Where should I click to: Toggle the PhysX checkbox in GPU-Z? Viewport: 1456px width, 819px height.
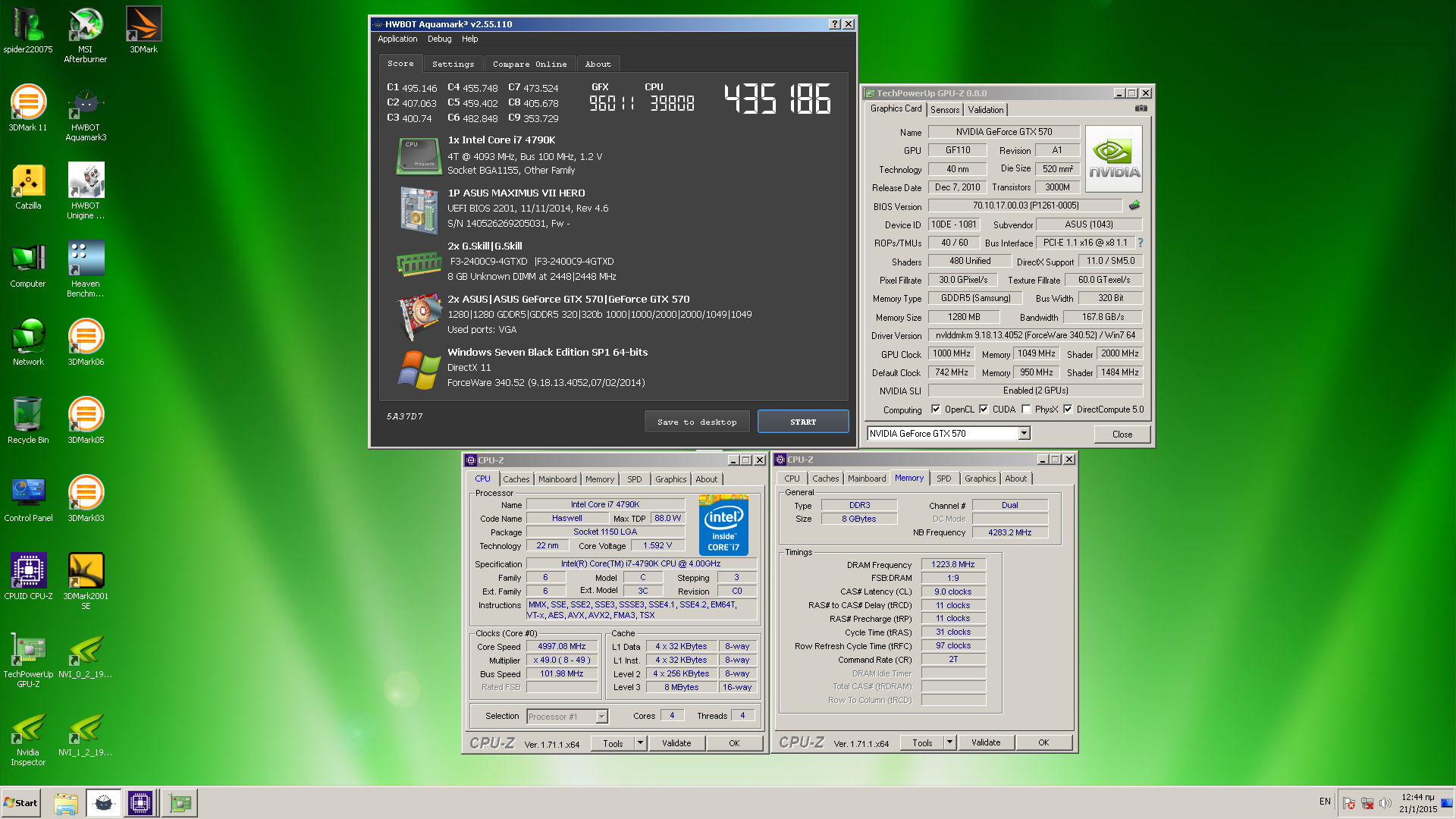pyautogui.click(x=1026, y=409)
